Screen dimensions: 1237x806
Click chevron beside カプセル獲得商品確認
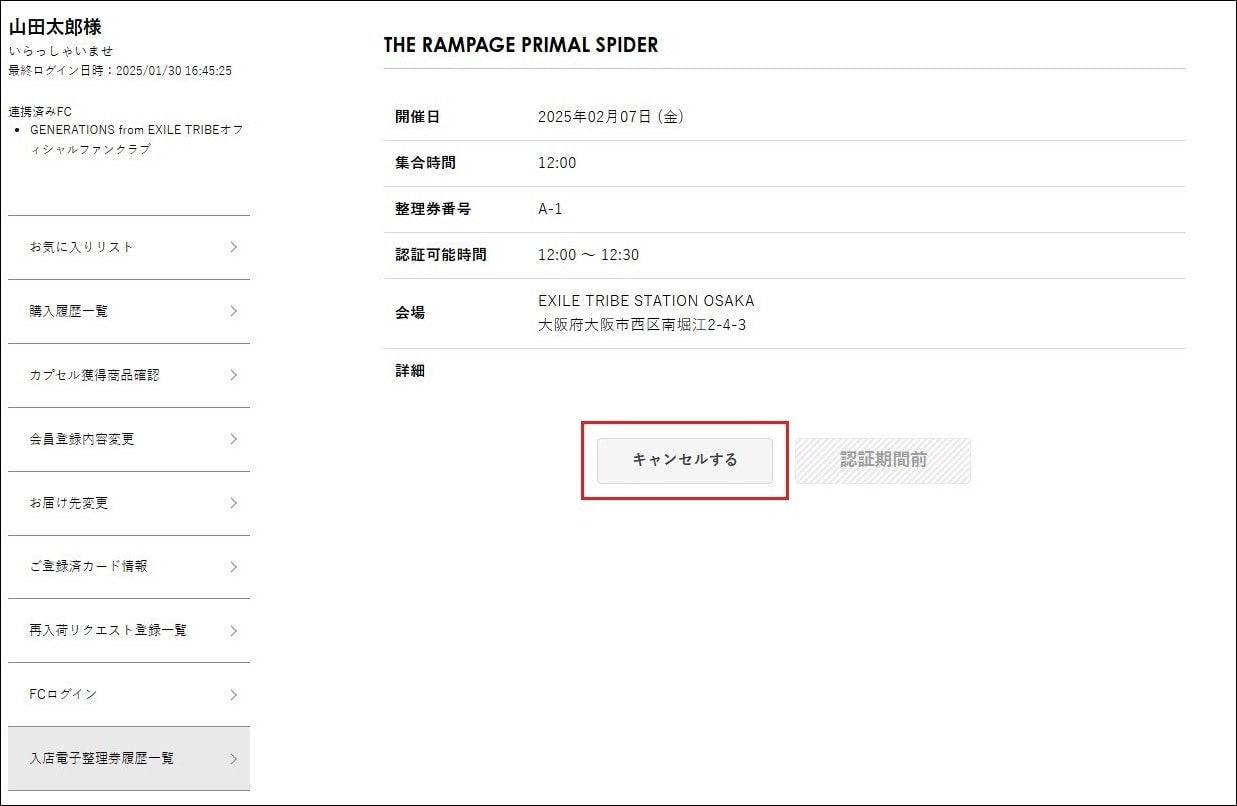click(233, 375)
